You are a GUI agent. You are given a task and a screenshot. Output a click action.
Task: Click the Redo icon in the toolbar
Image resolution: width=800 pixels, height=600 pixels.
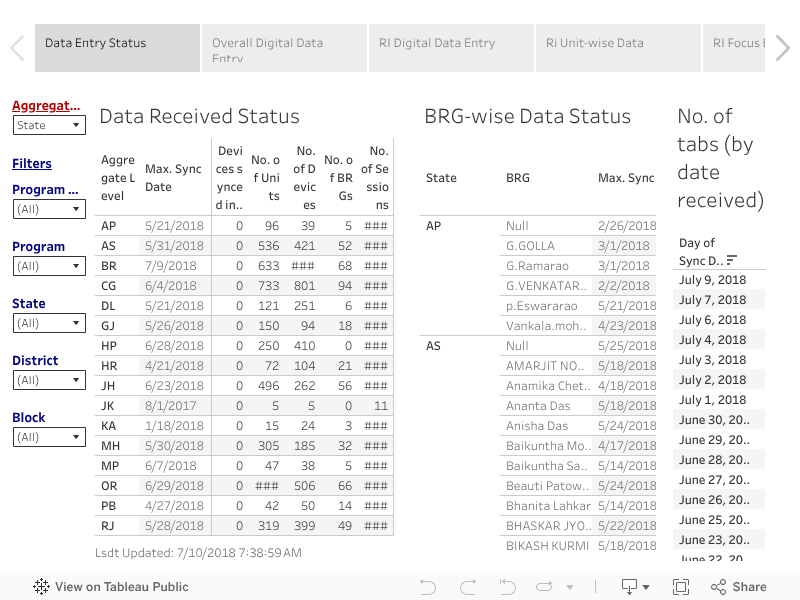[467, 587]
